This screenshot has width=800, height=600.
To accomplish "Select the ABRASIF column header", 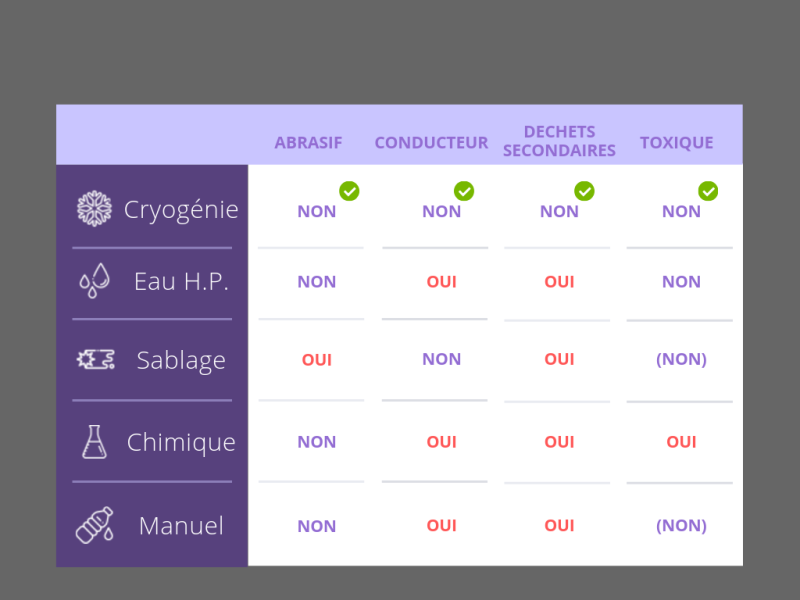I will pos(308,143).
